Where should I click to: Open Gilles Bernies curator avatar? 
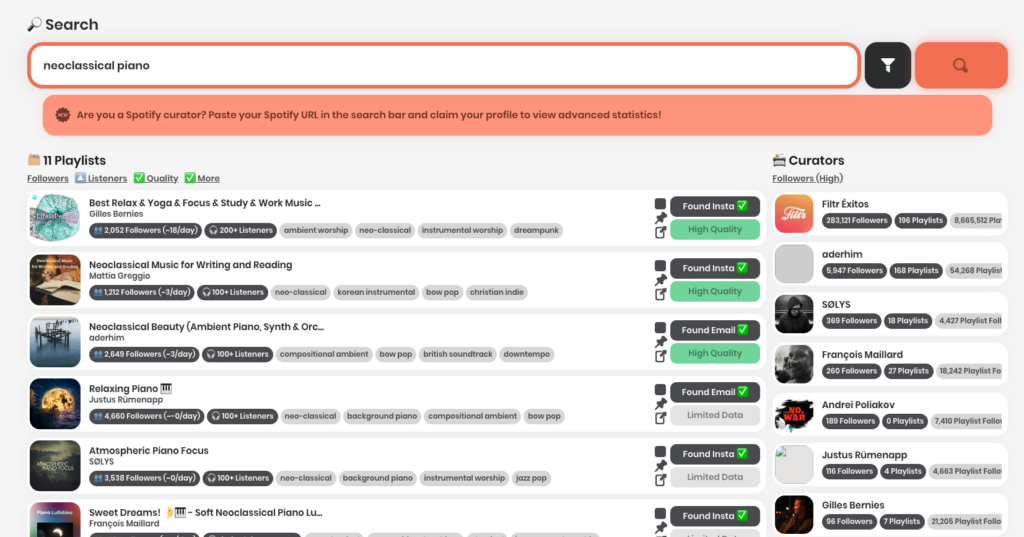point(794,515)
